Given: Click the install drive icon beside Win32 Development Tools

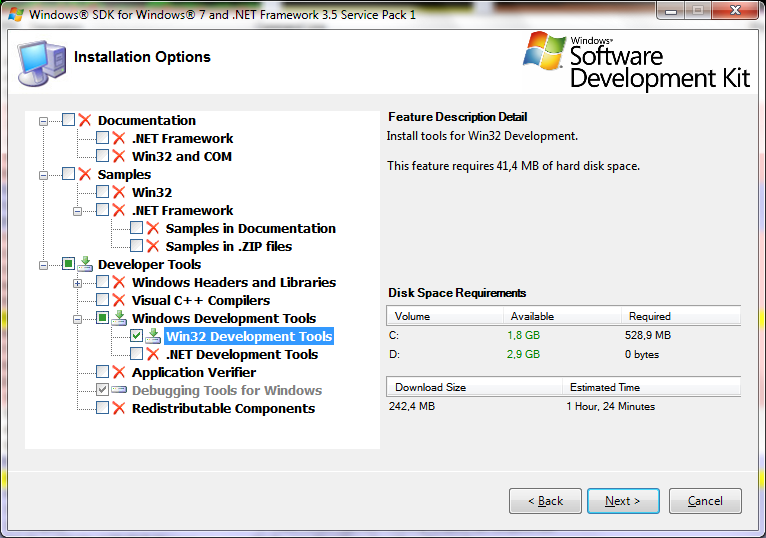Looking at the screenshot, I should click(x=153, y=336).
